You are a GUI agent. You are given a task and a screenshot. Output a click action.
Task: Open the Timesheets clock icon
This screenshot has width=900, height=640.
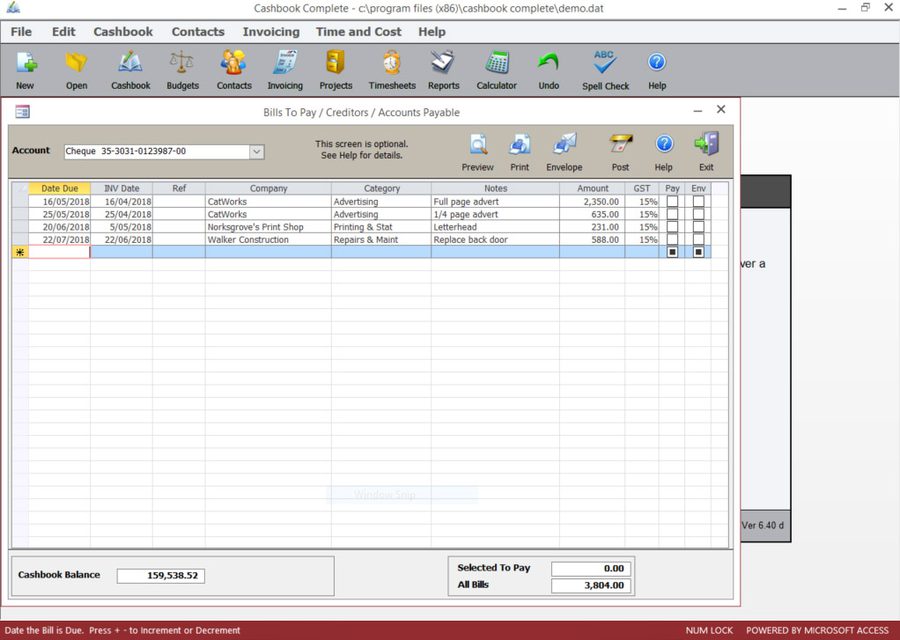[x=392, y=63]
